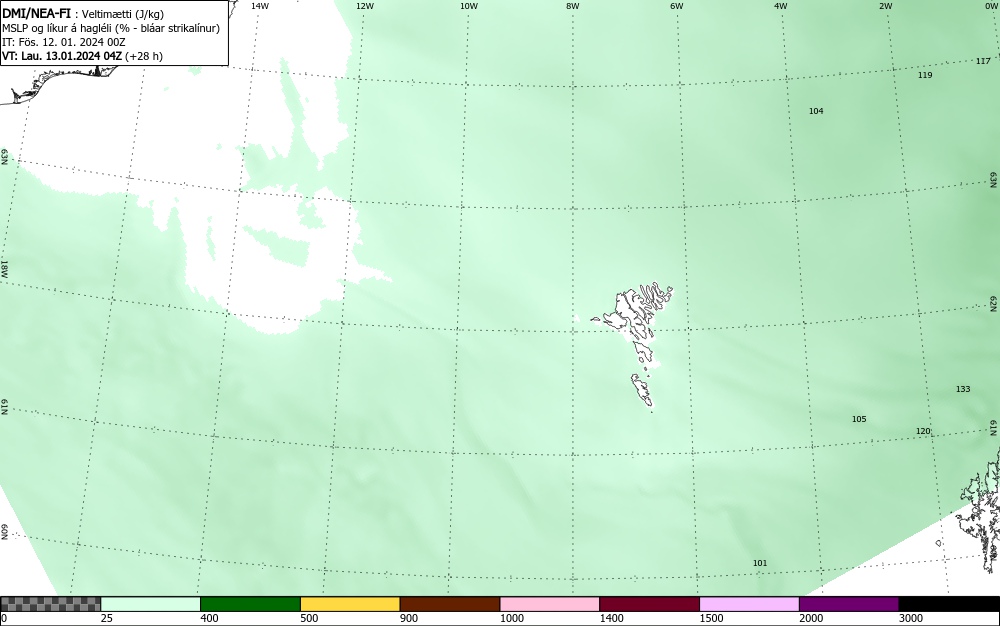The width and height of the screenshot is (1000, 626).
Task: Click the dark purple 2000–3000 legend swatch
Action: pyautogui.click(x=849, y=604)
